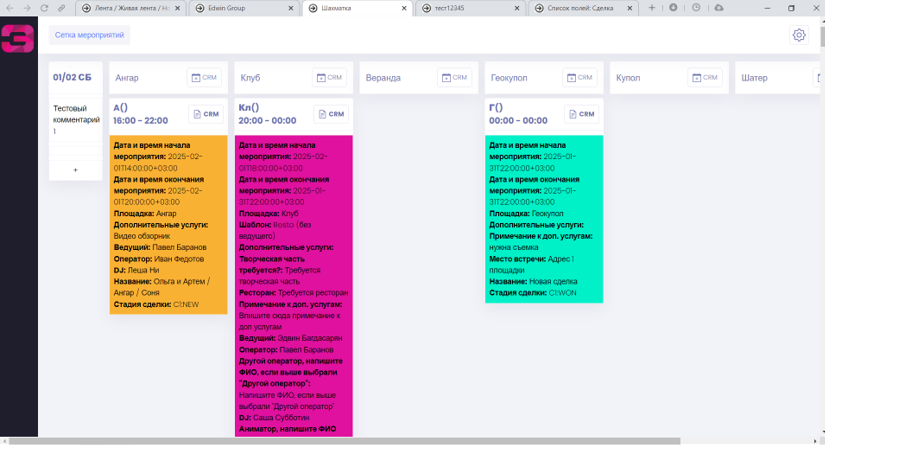Open a new browser tab

coord(652,8)
